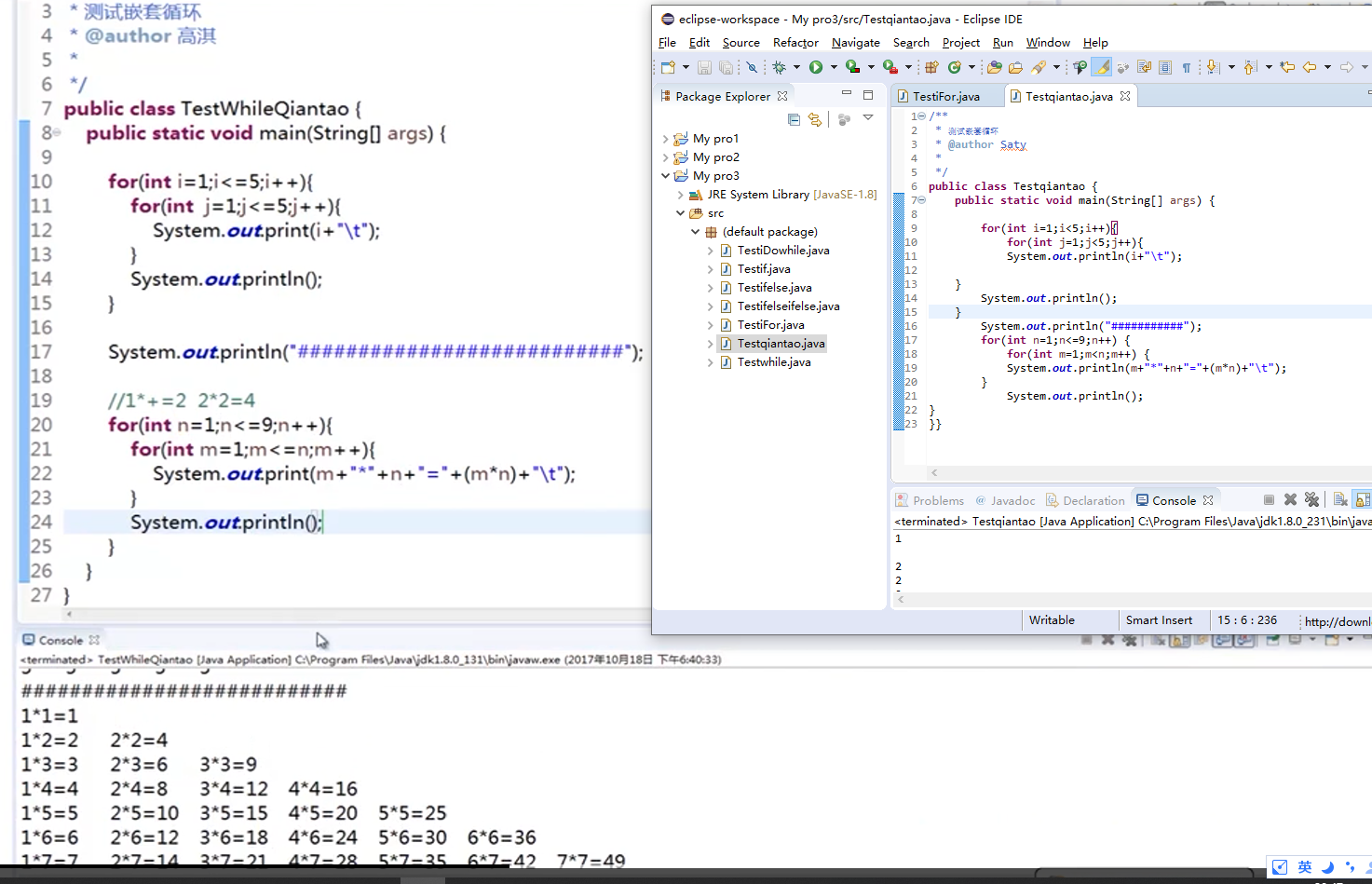Click the Clear Console icon
The height and width of the screenshot is (884, 1372).
pyautogui.click(x=1339, y=500)
